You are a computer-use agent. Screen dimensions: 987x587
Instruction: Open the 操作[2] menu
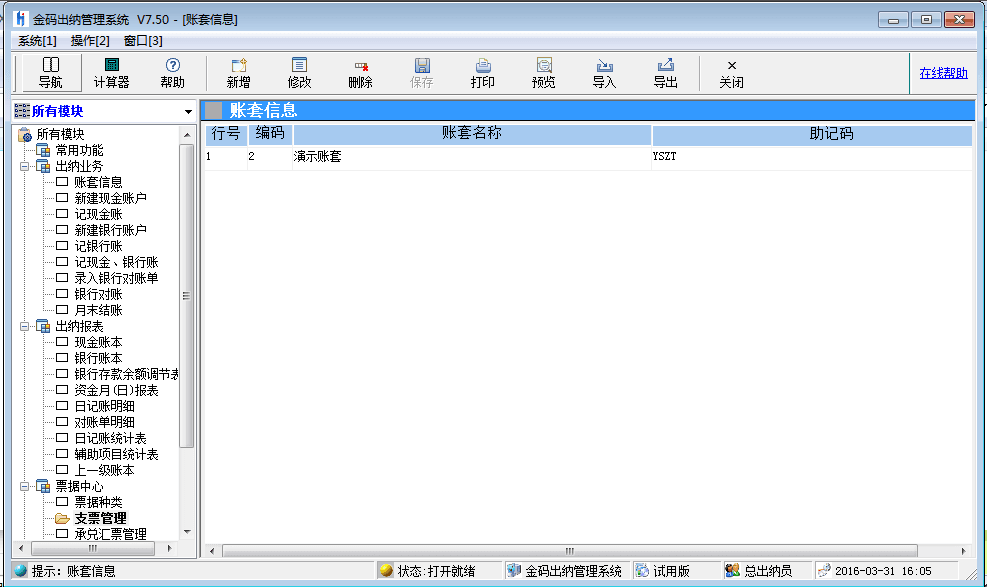coord(90,40)
